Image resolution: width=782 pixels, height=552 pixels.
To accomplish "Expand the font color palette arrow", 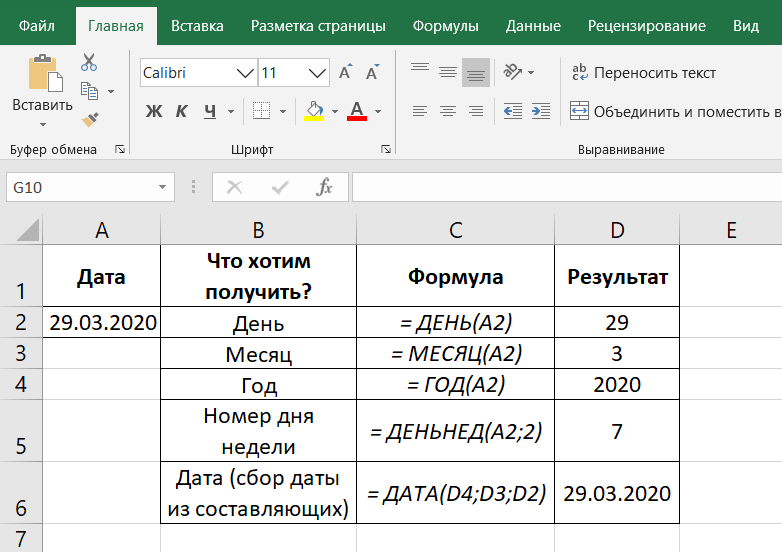I will 378,111.
